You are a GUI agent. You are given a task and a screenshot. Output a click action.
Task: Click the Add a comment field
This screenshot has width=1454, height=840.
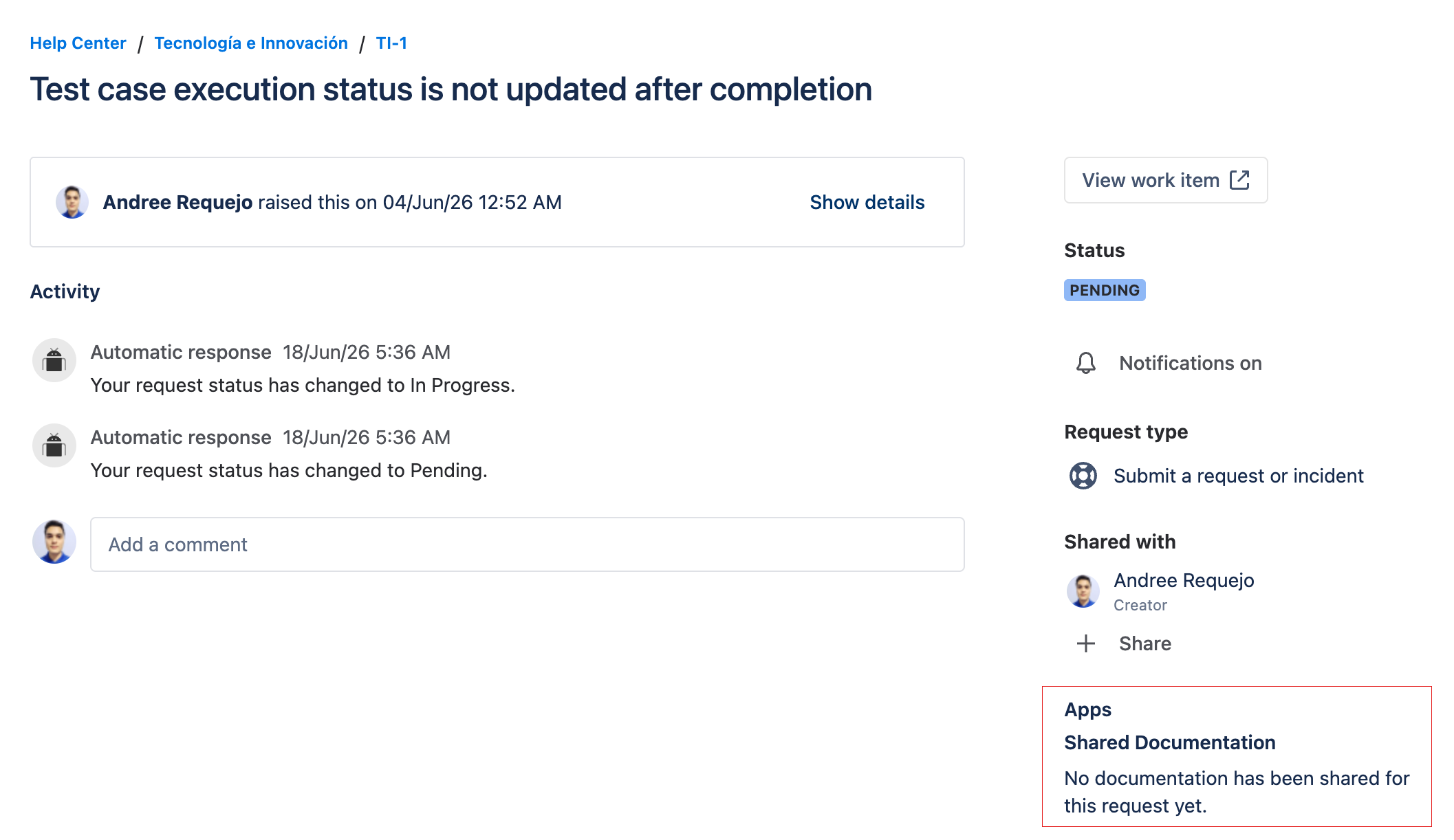coord(528,544)
